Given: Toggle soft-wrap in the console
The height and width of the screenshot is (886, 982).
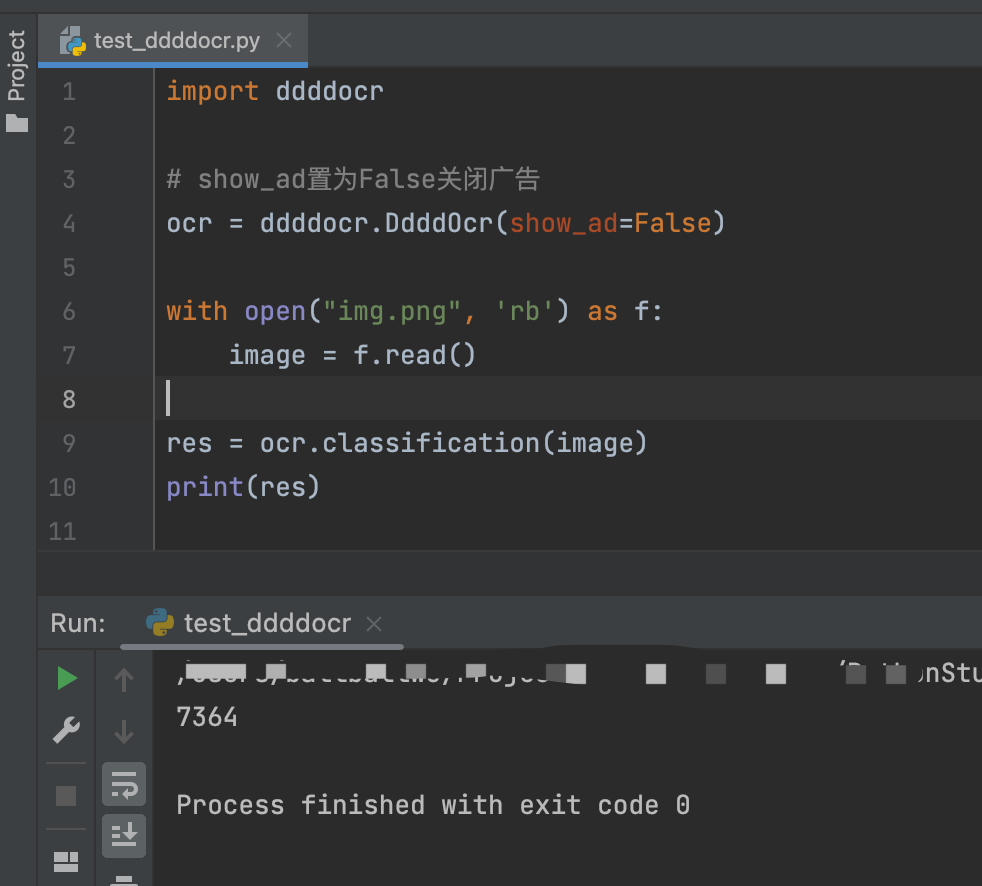Looking at the screenshot, I should click(124, 784).
